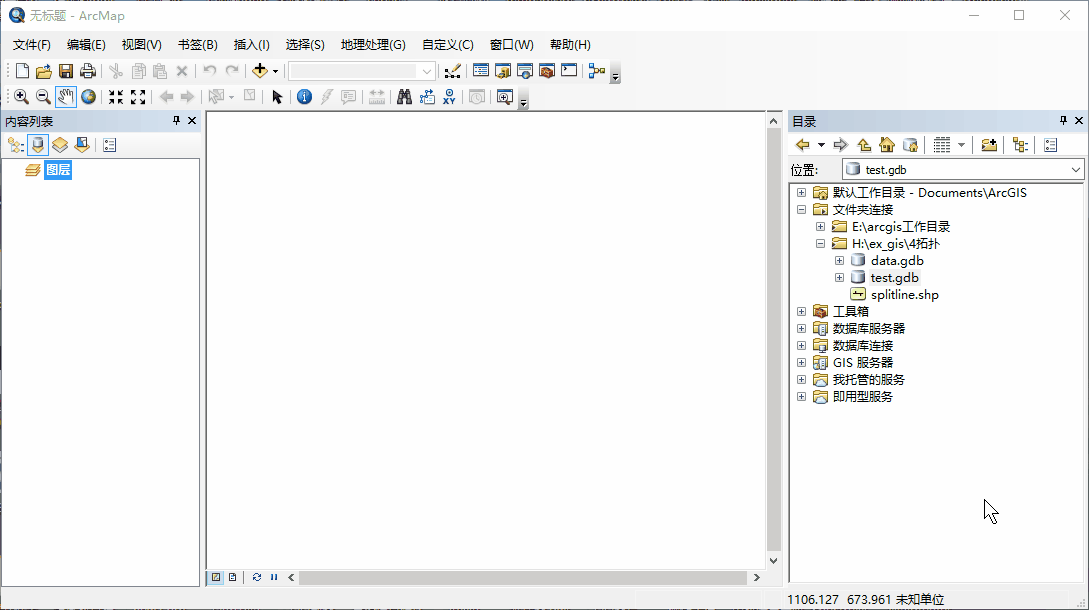Switch to Layout View at the map bottom
The width and height of the screenshot is (1089, 610).
(x=233, y=577)
